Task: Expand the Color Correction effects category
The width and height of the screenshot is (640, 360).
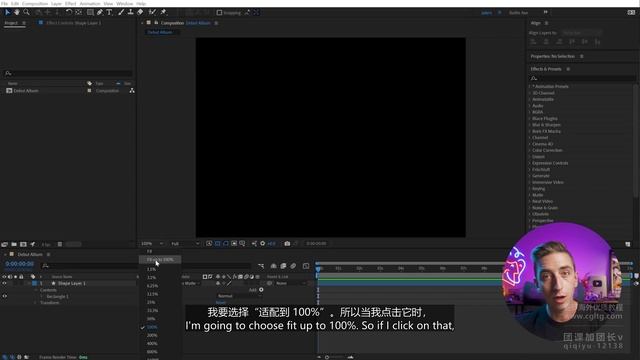Action: coord(530,150)
